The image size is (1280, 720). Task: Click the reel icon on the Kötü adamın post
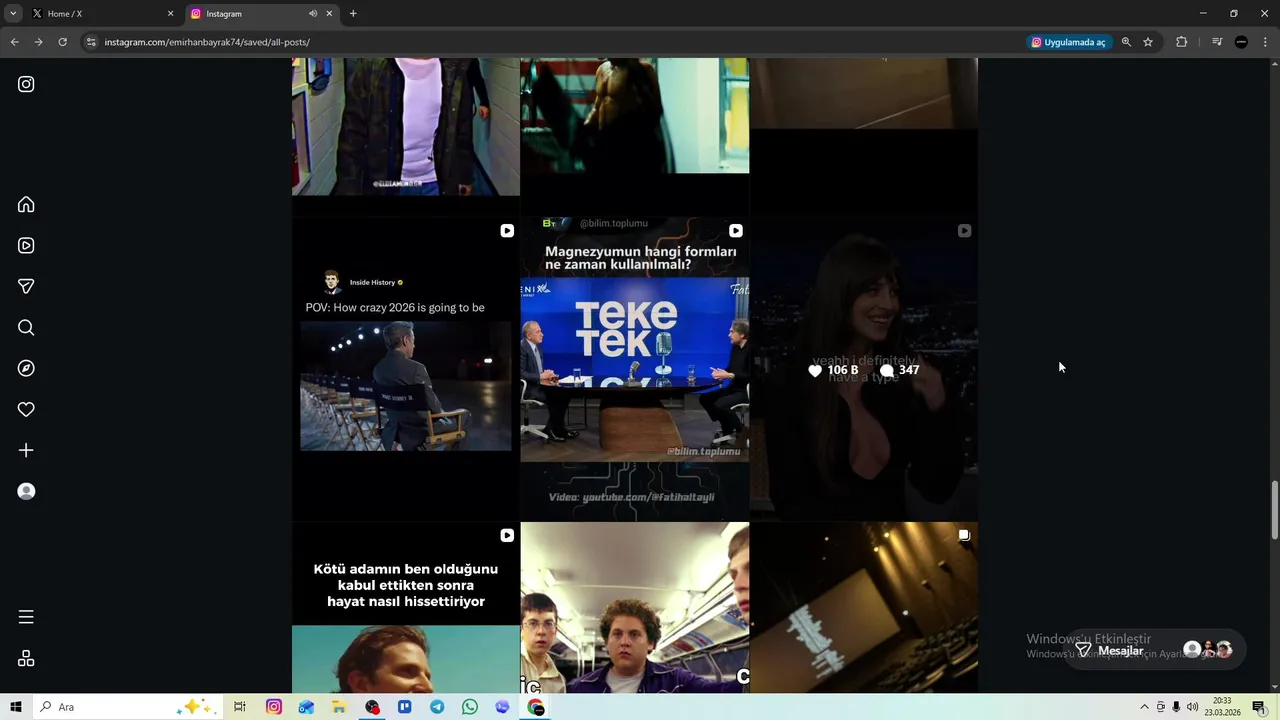[x=507, y=535]
